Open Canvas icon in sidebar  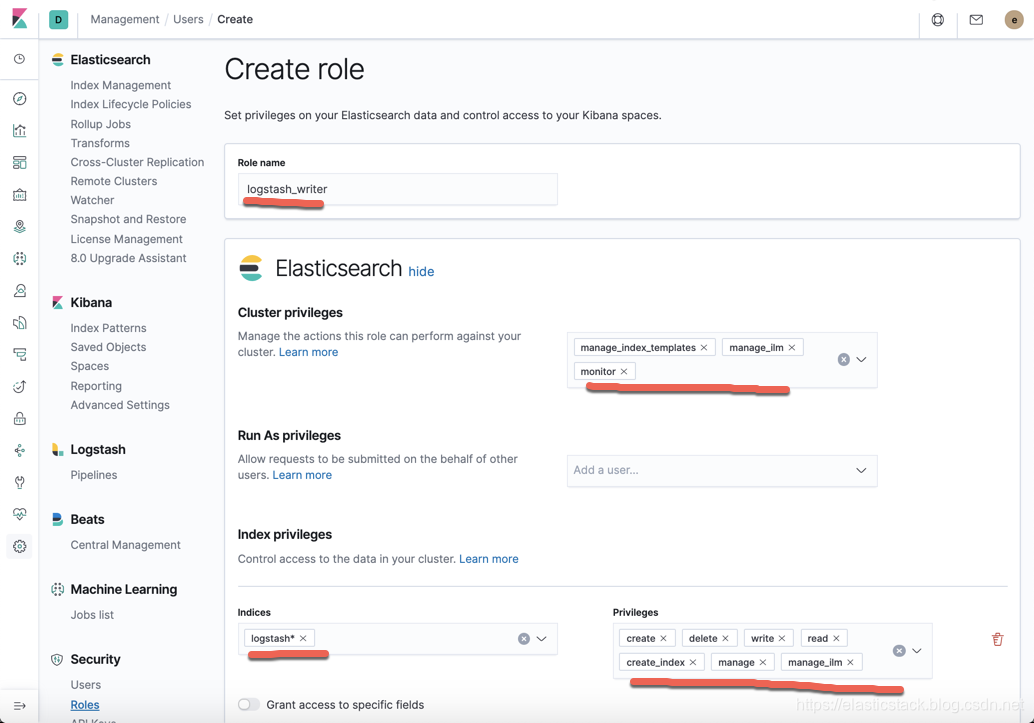click(20, 195)
